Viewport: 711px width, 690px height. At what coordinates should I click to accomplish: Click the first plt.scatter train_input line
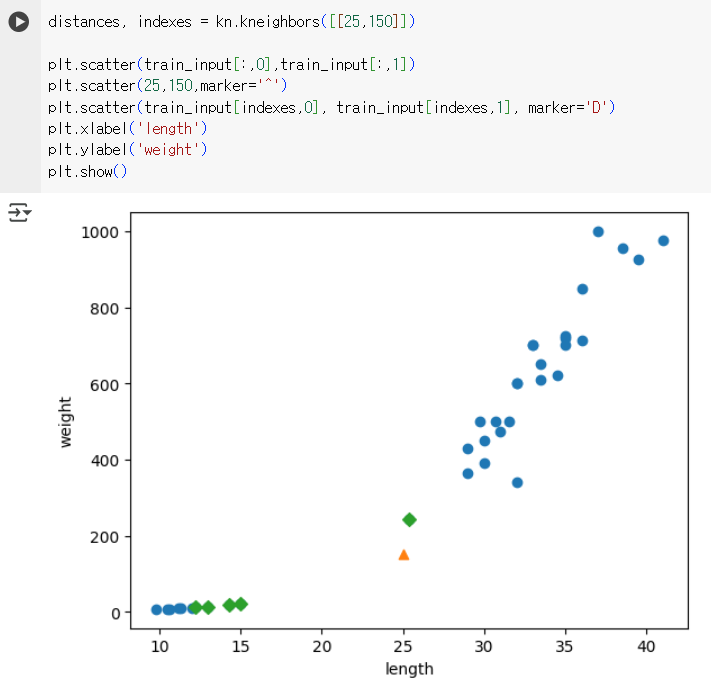click(x=231, y=64)
